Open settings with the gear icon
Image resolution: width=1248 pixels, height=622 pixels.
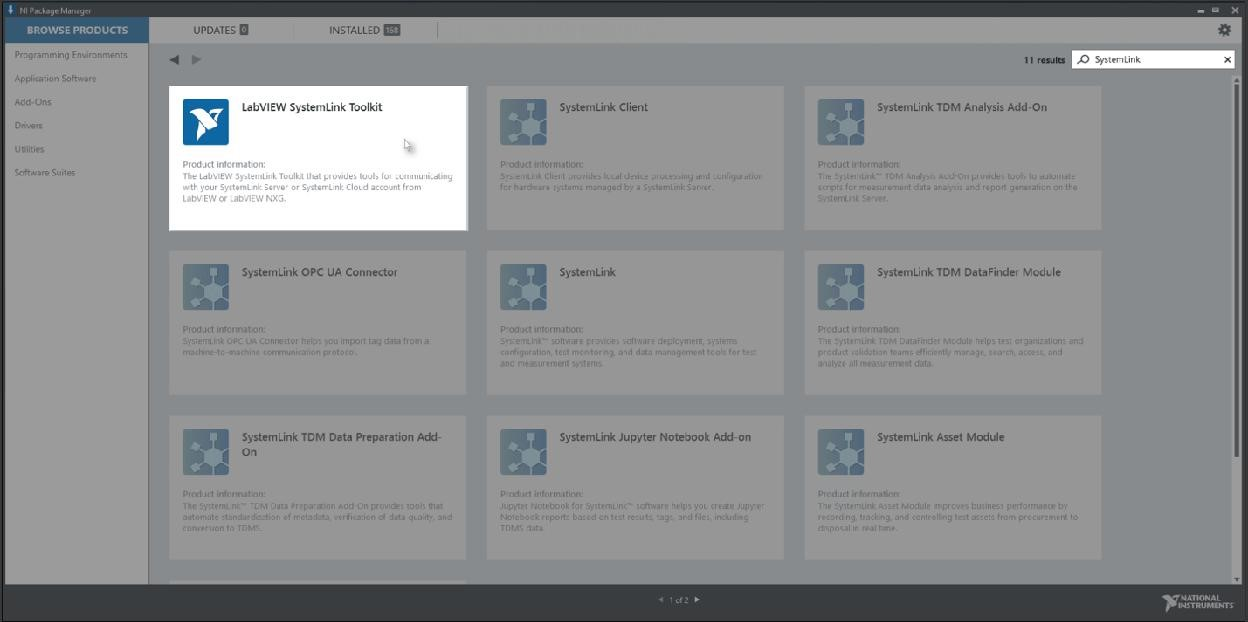point(1224,30)
